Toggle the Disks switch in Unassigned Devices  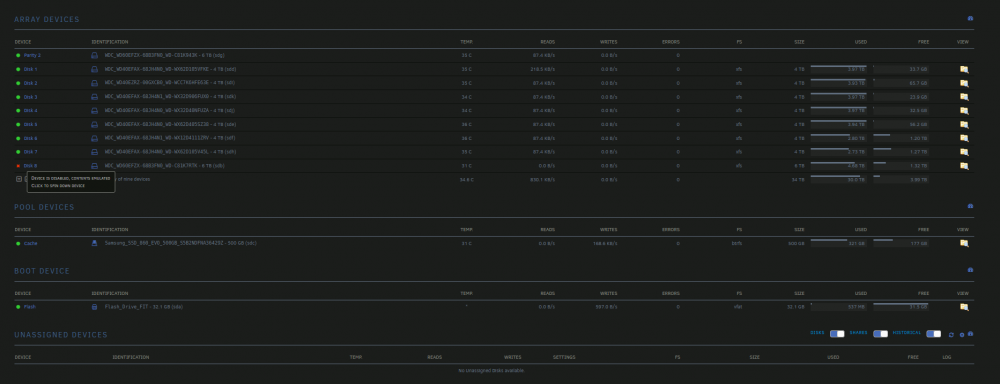837,334
